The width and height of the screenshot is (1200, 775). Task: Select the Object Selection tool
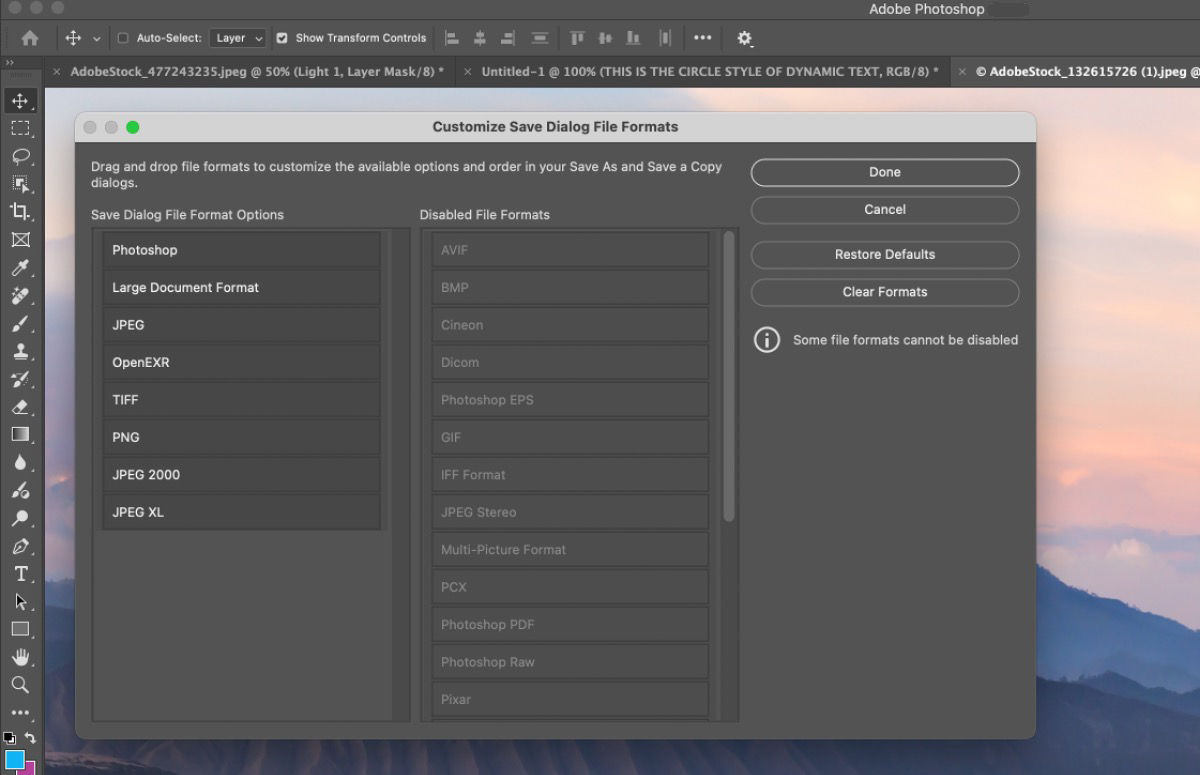20,184
